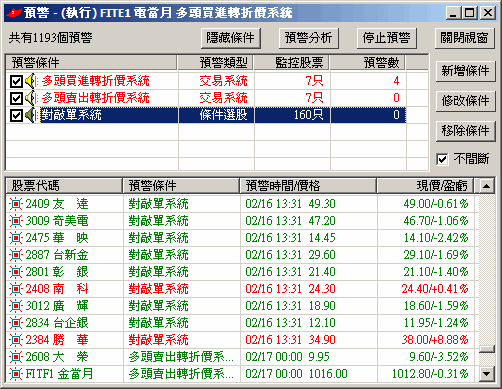This screenshot has height=389, width=502.
Task: Remove condition using 移除條件 button
Action: point(465,131)
